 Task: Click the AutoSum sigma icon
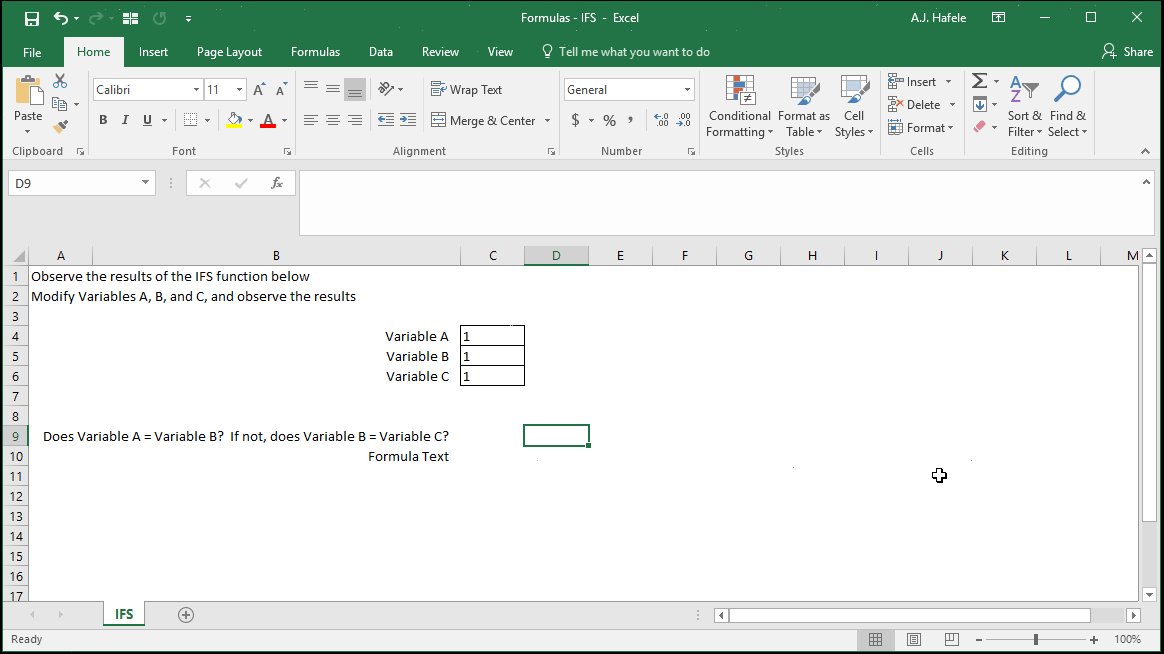click(x=980, y=81)
